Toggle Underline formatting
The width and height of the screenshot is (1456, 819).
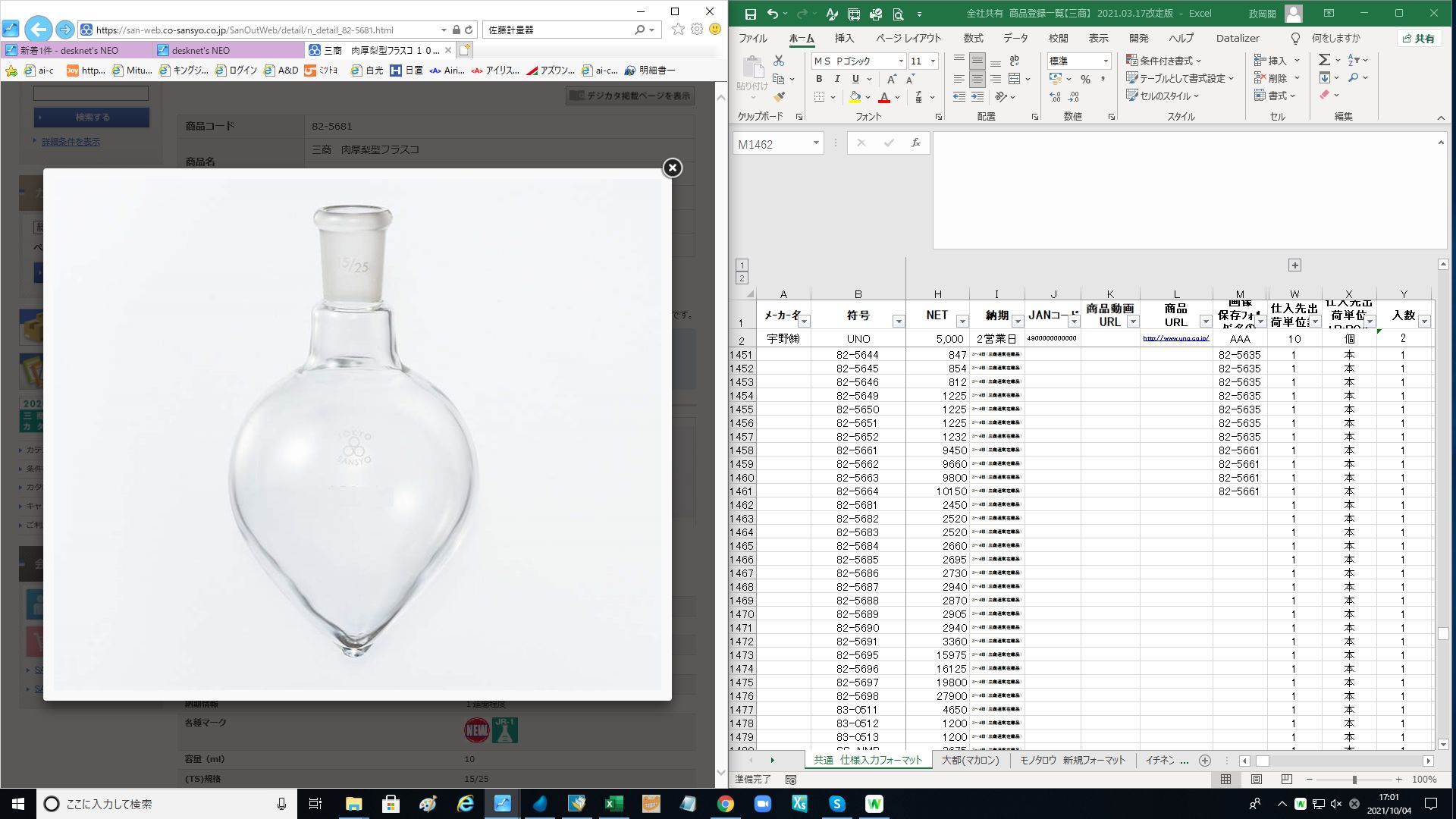(x=855, y=79)
